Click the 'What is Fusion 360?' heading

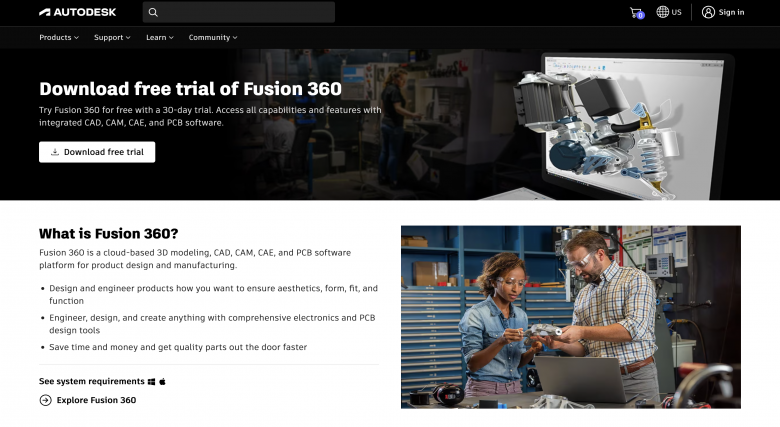pyautogui.click(x=108, y=233)
